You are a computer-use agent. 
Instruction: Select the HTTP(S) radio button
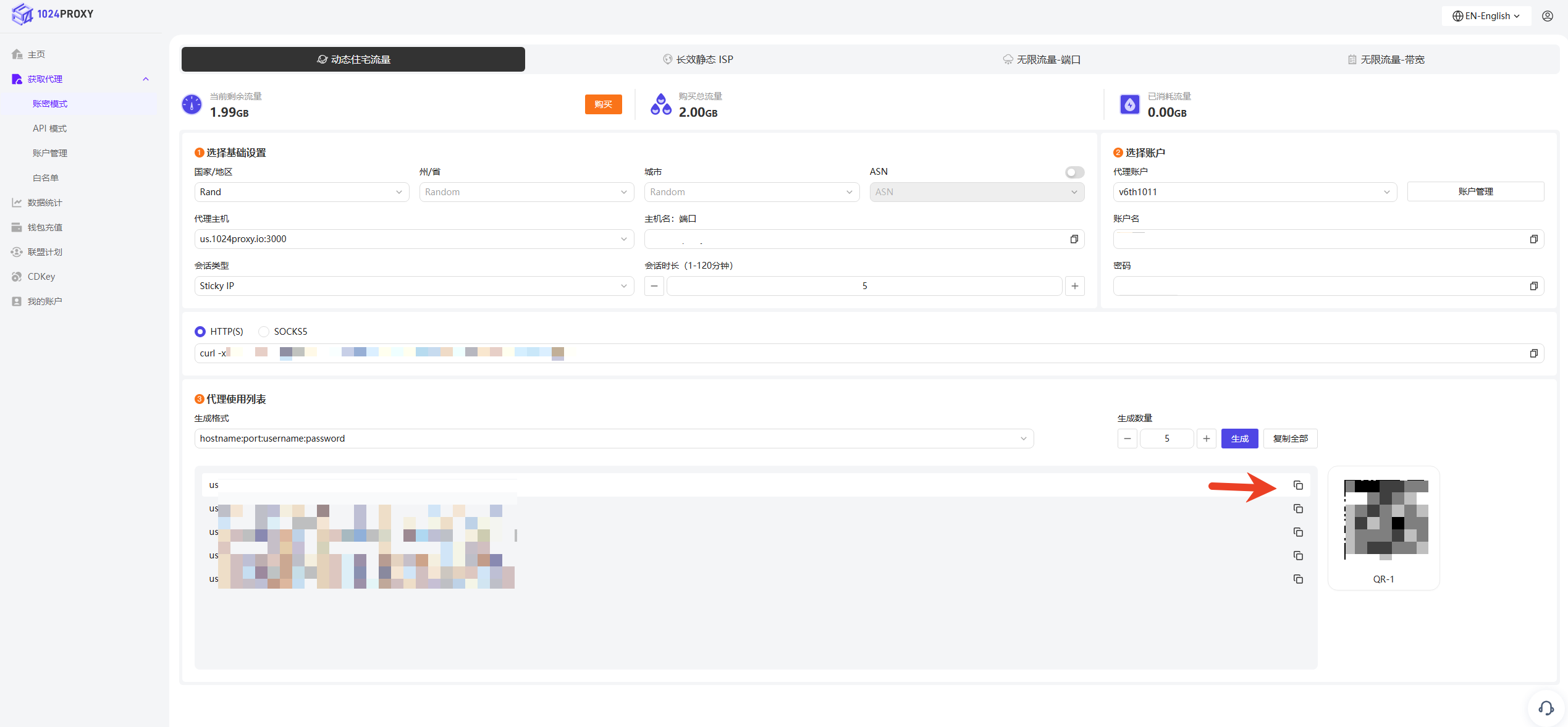pyautogui.click(x=200, y=332)
